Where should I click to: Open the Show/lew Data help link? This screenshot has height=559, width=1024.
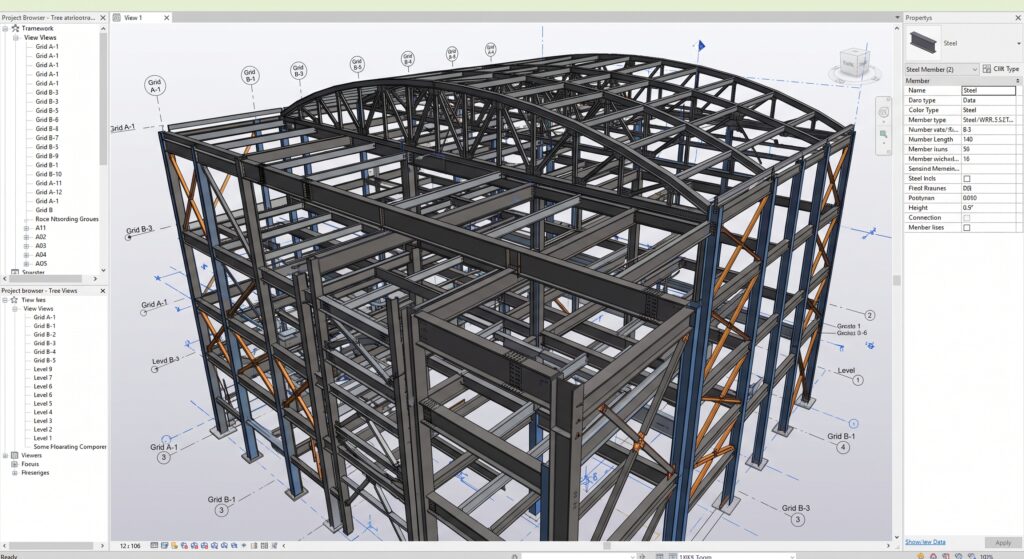(925, 541)
